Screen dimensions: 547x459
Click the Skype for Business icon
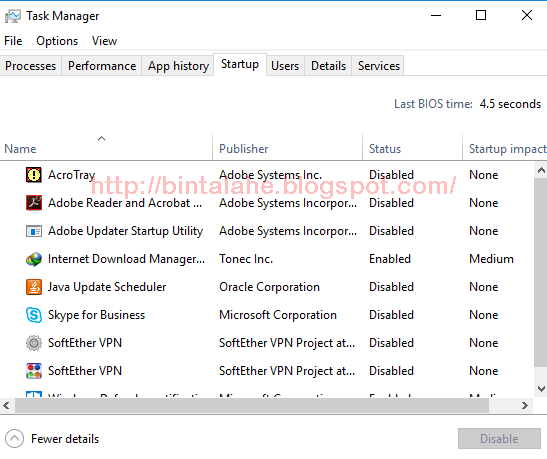pyautogui.click(x=34, y=315)
